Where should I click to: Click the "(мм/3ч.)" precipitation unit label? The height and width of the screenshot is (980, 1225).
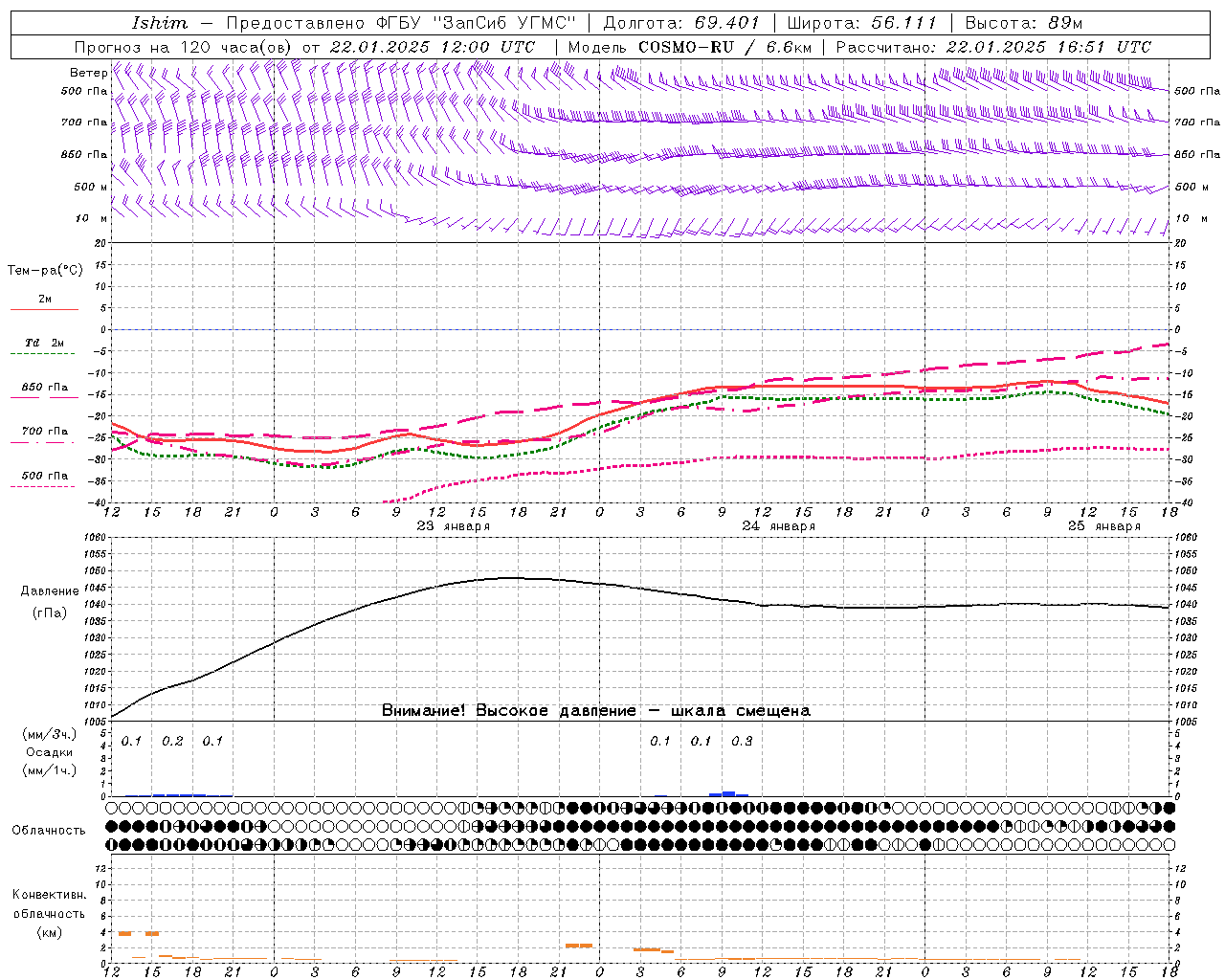[x=50, y=735]
